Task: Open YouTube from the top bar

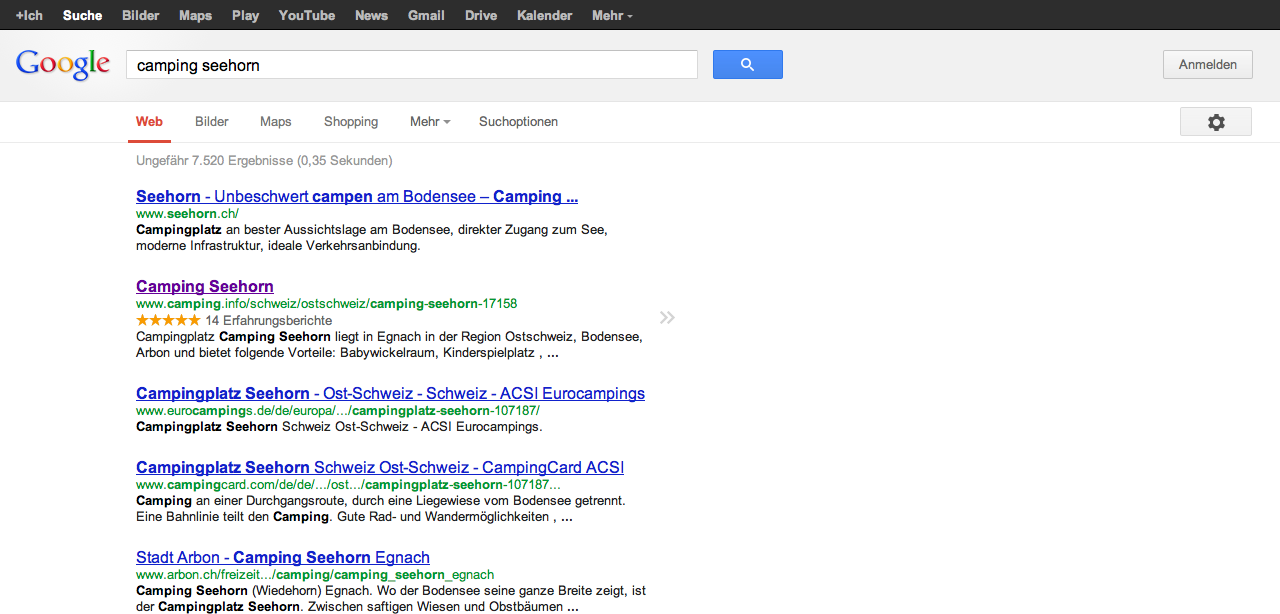Action: point(306,15)
